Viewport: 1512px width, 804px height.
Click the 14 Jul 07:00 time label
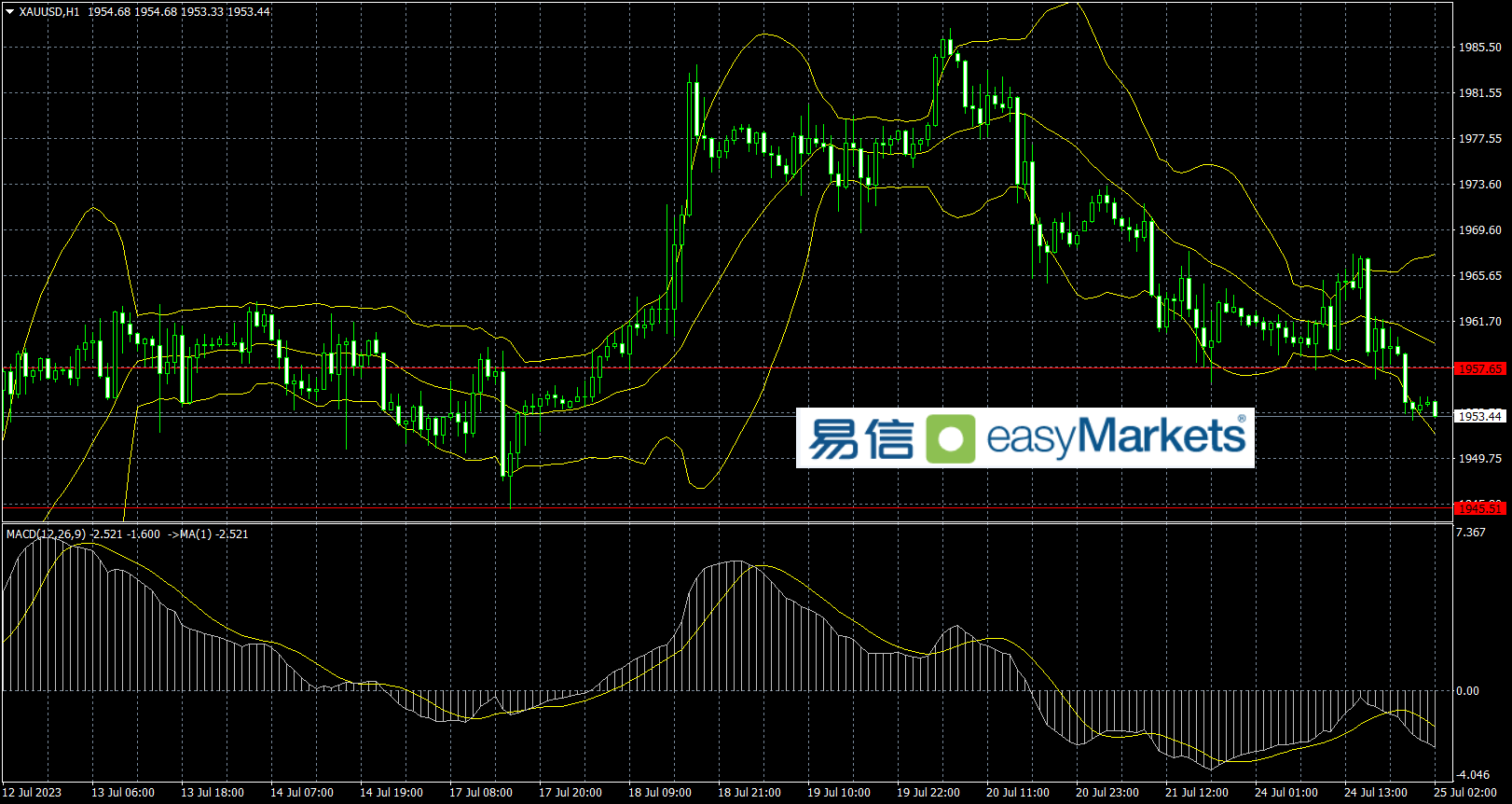[x=302, y=793]
